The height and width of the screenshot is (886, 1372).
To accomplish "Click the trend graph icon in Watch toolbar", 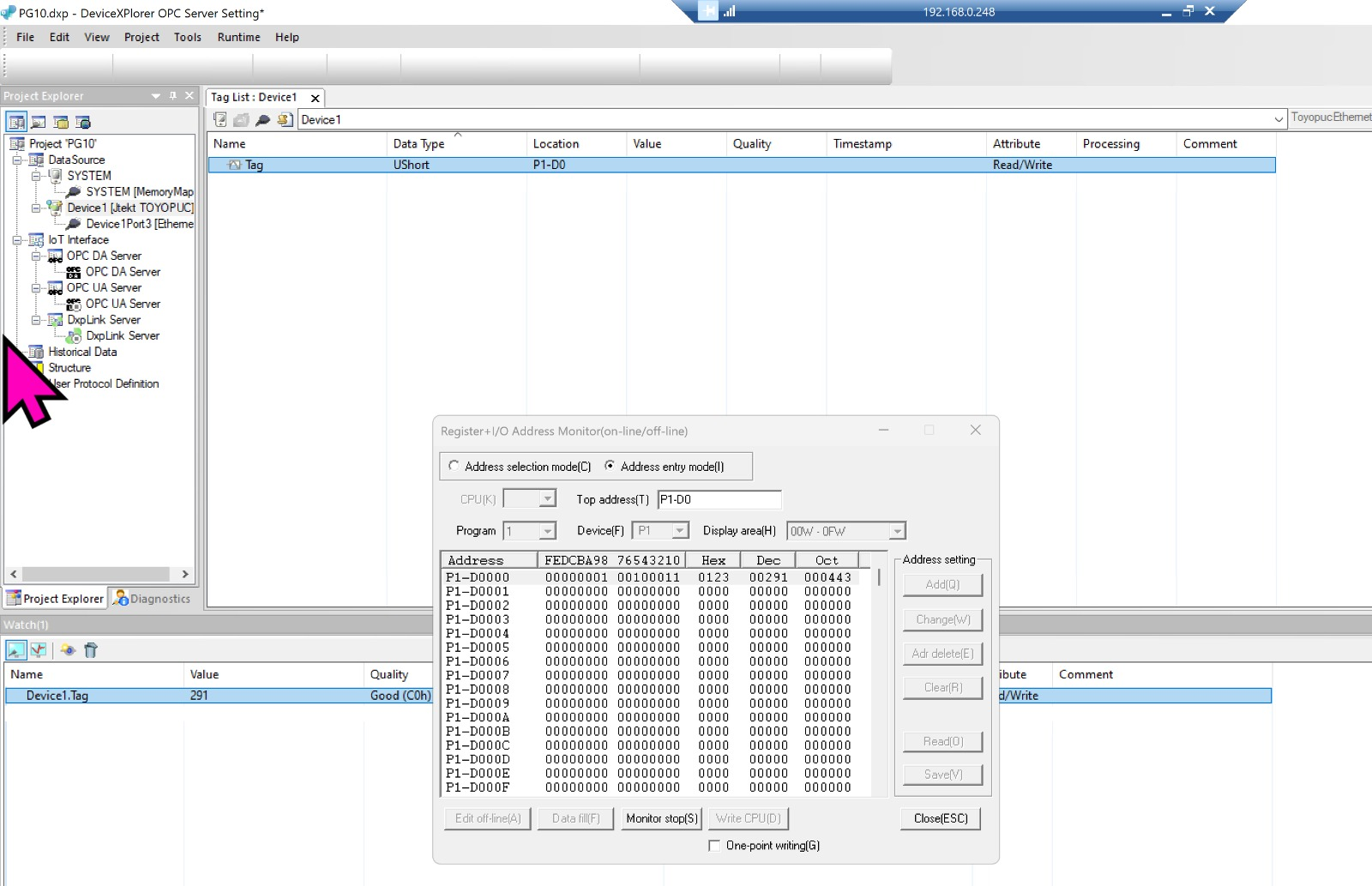I will click(x=38, y=650).
